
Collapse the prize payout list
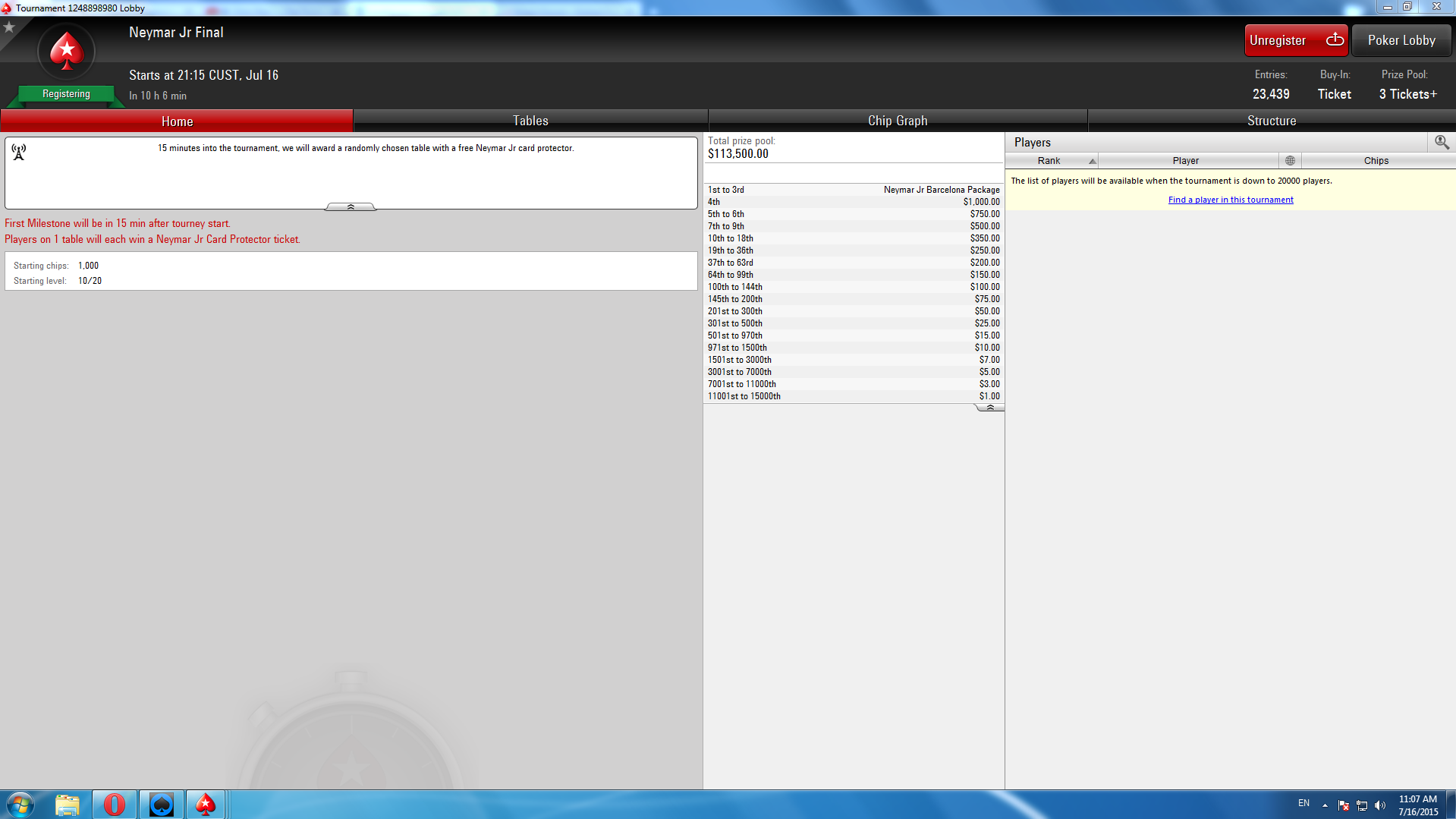tap(989, 408)
